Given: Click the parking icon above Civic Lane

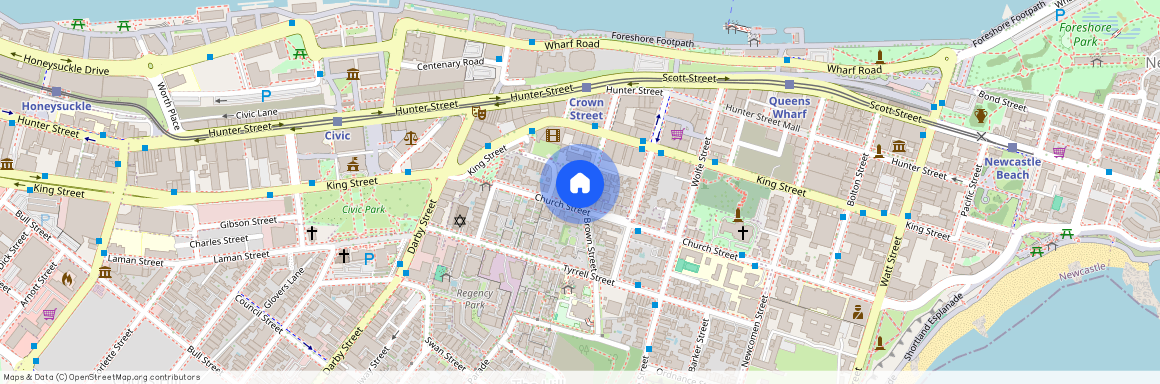Looking at the screenshot, I should coord(266,95).
